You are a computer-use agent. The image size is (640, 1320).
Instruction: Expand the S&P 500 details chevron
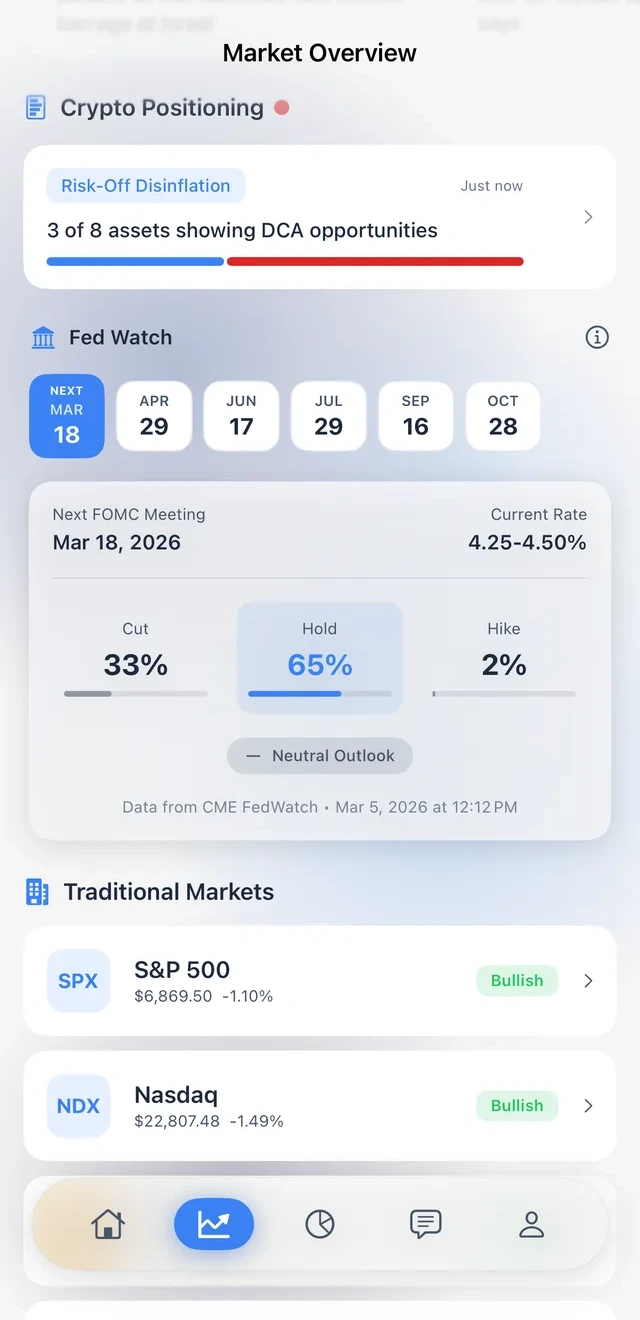pyautogui.click(x=589, y=981)
